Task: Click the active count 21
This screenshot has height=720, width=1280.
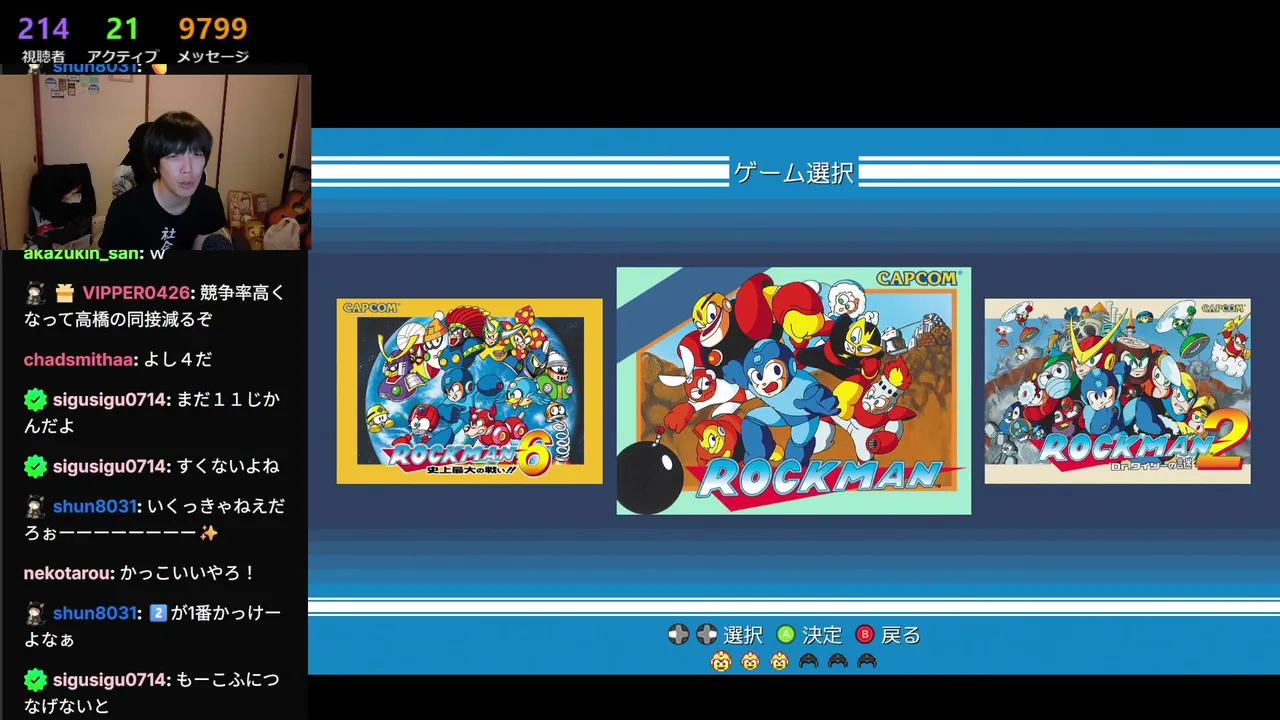Action: tap(122, 28)
